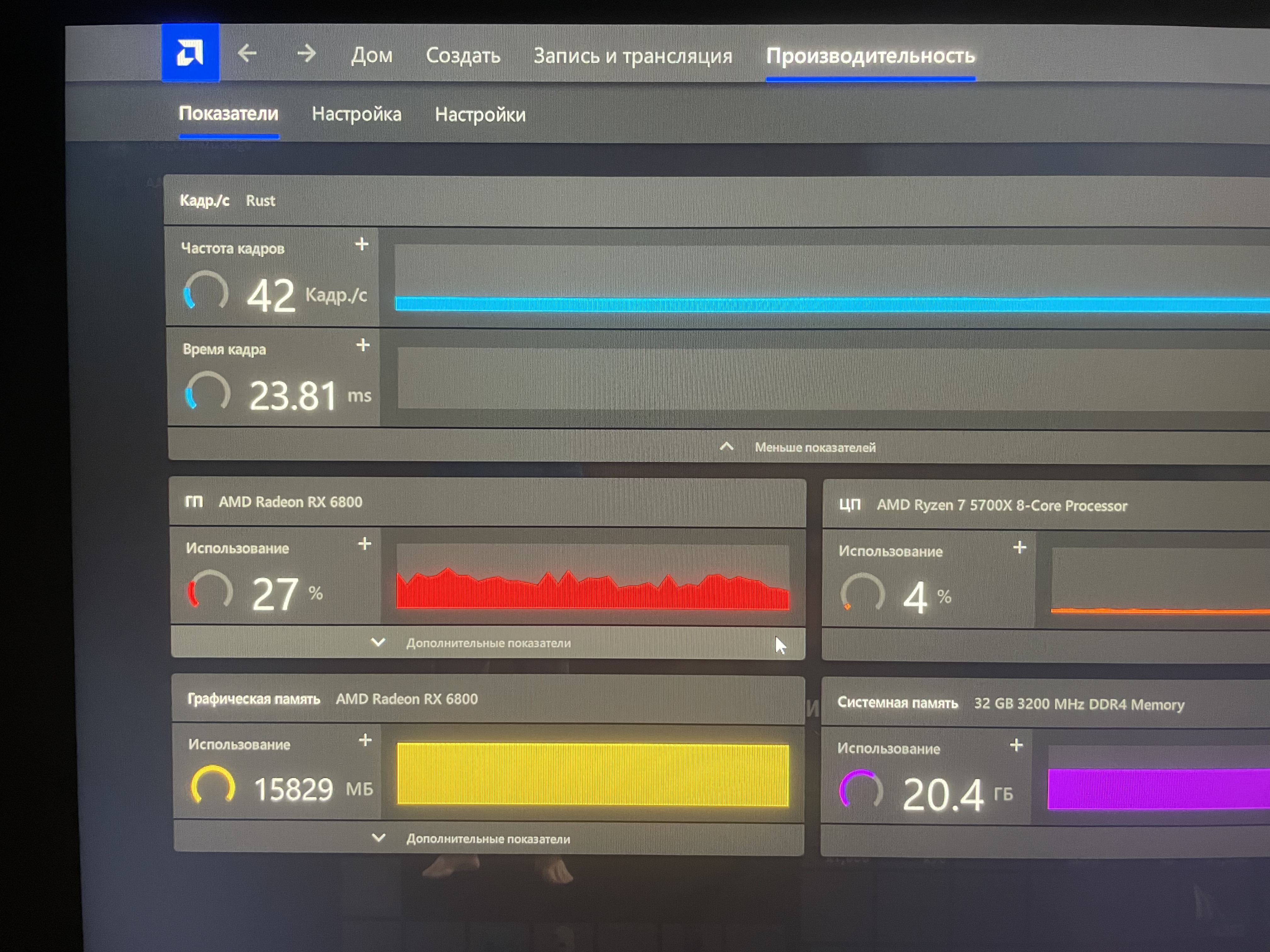Open the Дом tab
Image resolution: width=1270 pixels, height=952 pixels.
[x=371, y=55]
